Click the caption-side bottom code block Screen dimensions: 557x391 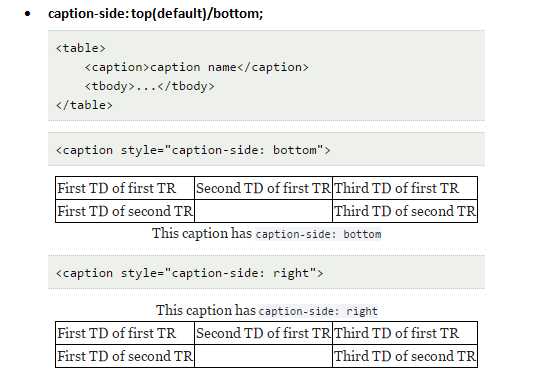(x=266, y=150)
